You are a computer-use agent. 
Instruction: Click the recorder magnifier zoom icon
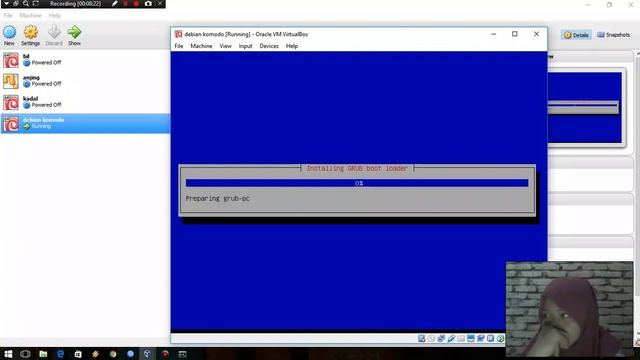click(x=25, y=3)
